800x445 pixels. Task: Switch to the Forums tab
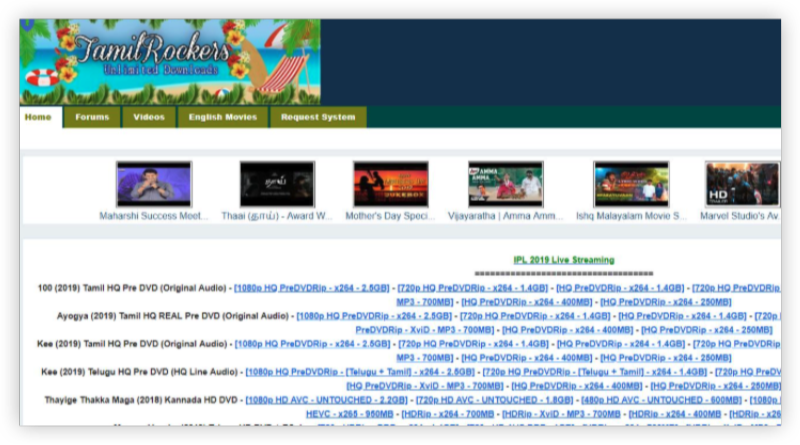92,117
